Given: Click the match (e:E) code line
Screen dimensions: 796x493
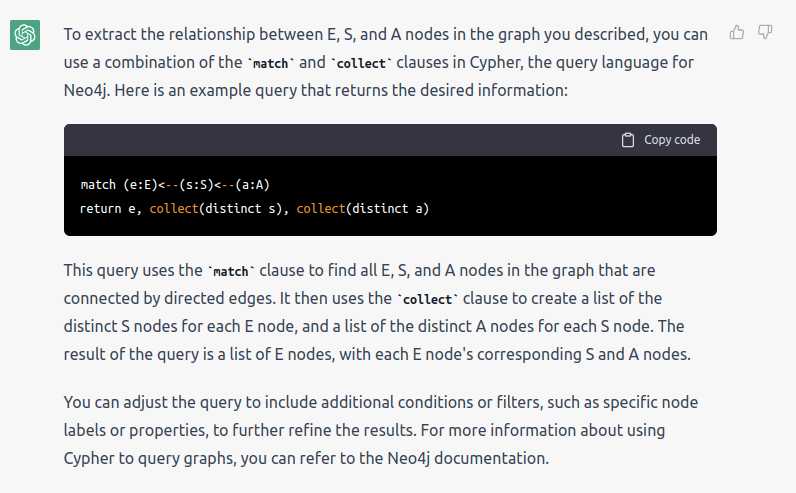Looking at the screenshot, I should pyautogui.click(x=175, y=185).
